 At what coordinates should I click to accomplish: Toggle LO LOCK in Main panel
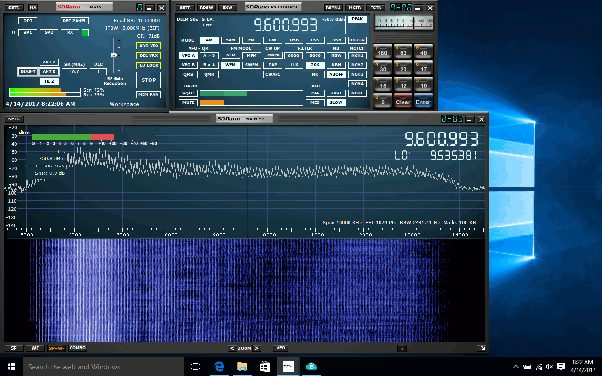pyautogui.click(x=148, y=66)
